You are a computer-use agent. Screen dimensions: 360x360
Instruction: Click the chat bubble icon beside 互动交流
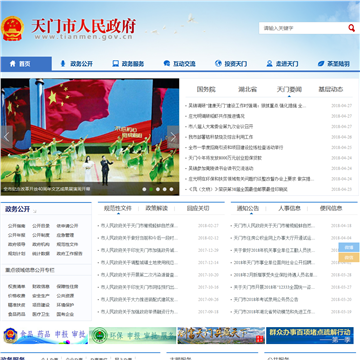(x=167, y=63)
